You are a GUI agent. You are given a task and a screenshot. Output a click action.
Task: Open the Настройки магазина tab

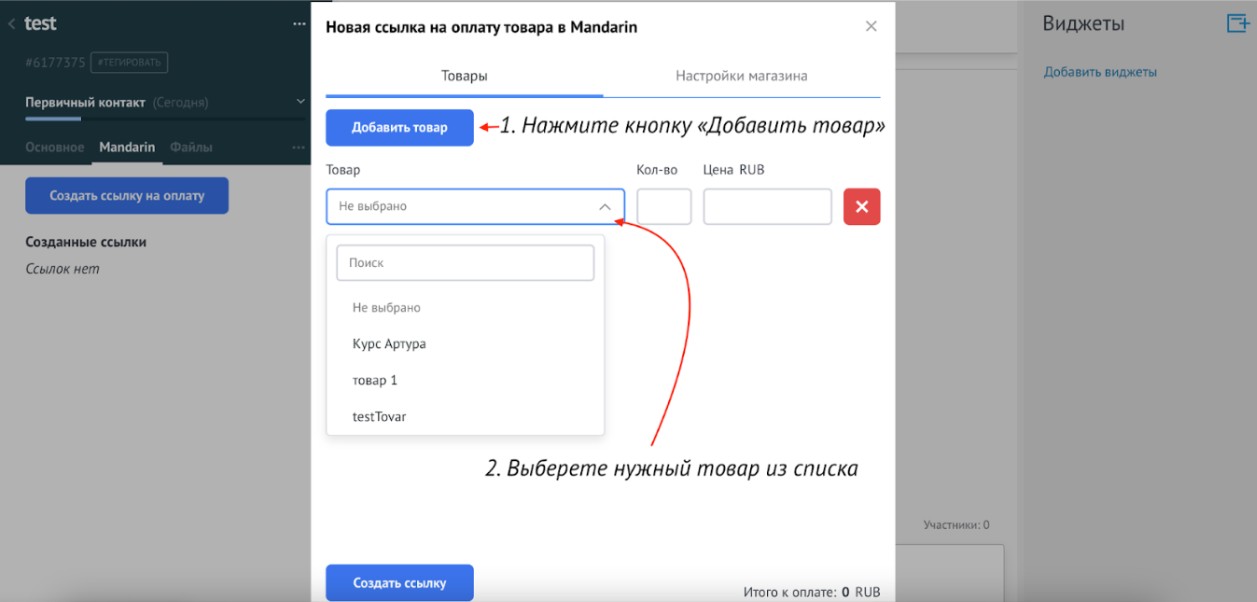pyautogui.click(x=741, y=76)
